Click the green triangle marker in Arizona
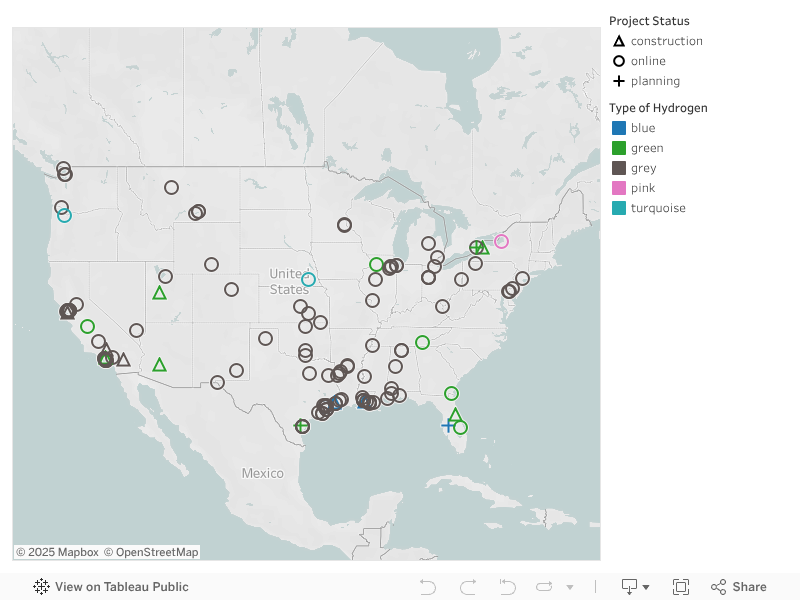Screen dimensions: 800x600 (159, 365)
